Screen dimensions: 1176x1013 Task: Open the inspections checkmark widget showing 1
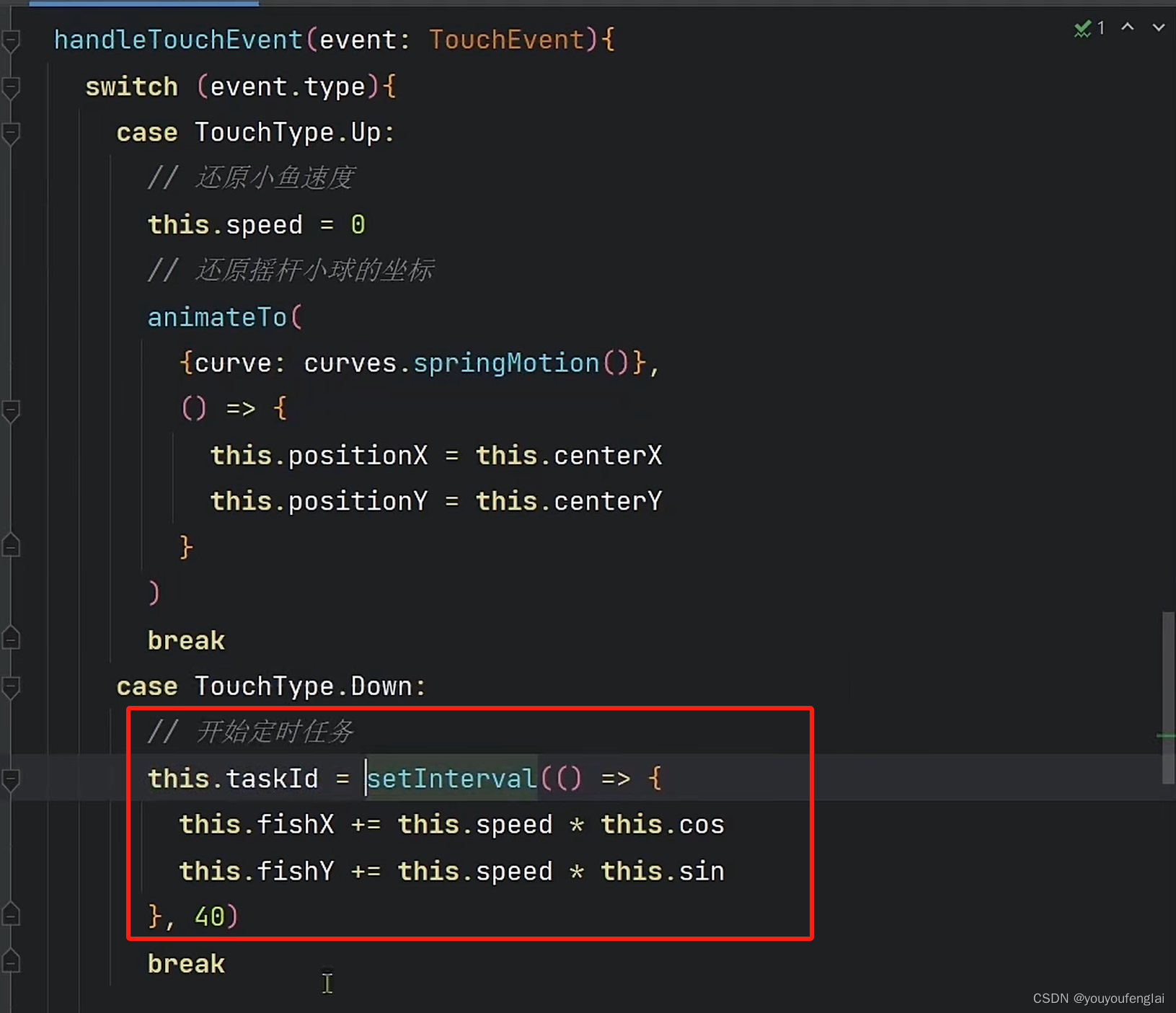[1089, 29]
